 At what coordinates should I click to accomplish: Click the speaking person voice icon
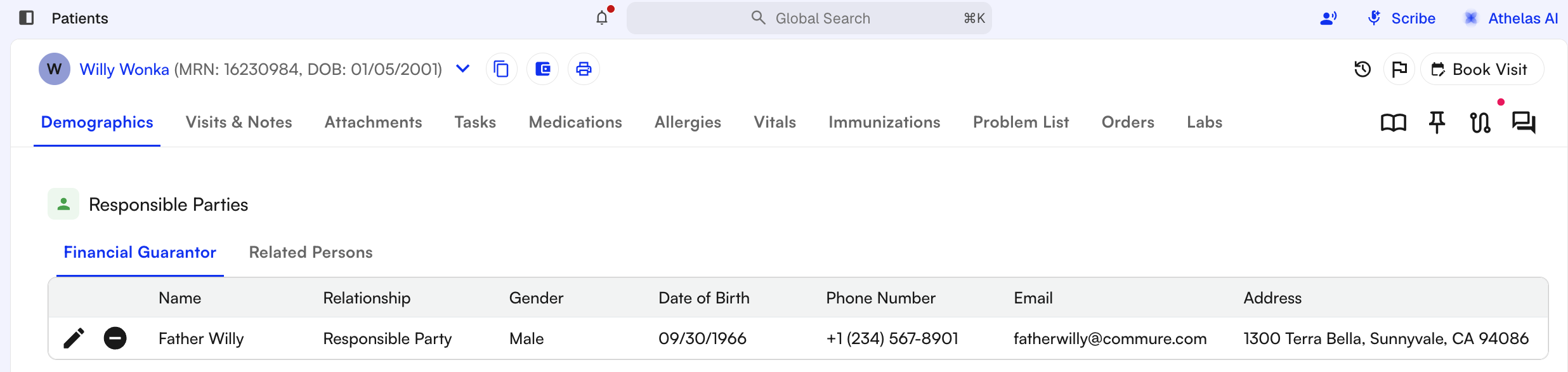click(1328, 18)
